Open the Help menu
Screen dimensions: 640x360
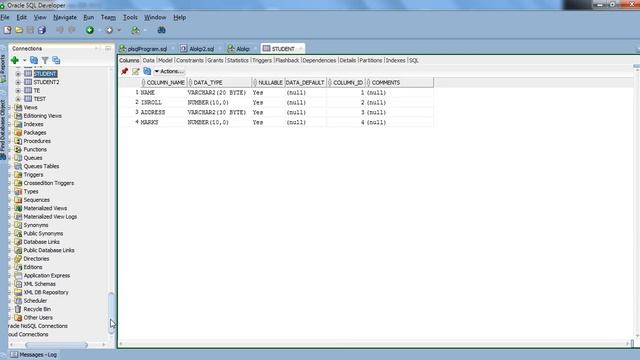pyautogui.click(x=180, y=18)
